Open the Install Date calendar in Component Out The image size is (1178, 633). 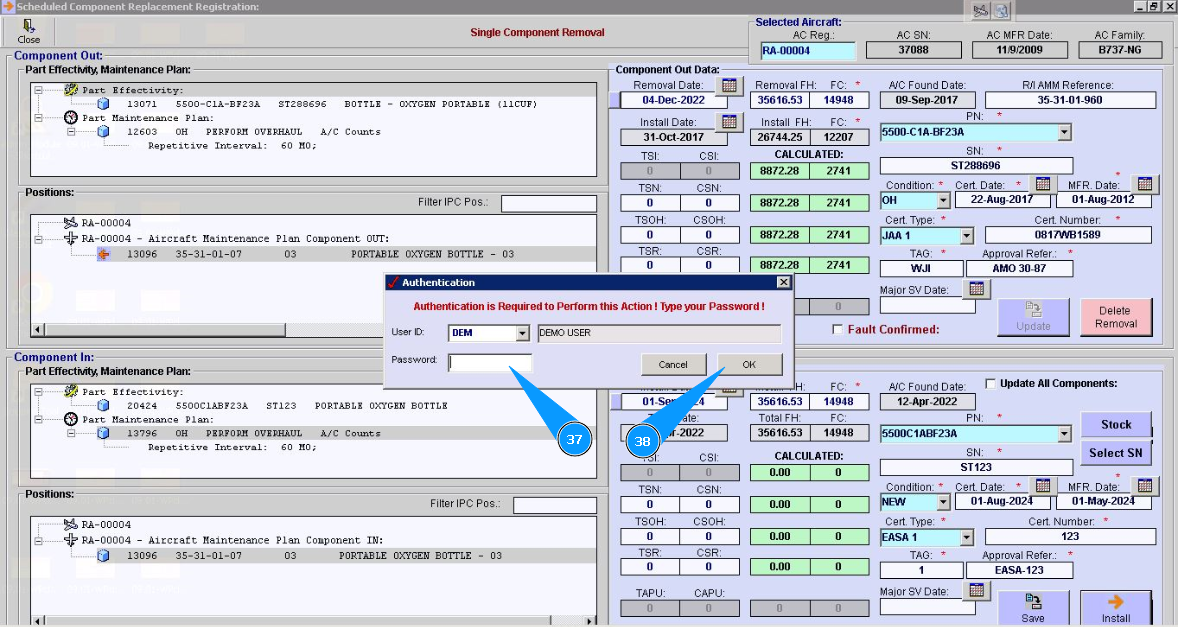(x=729, y=122)
